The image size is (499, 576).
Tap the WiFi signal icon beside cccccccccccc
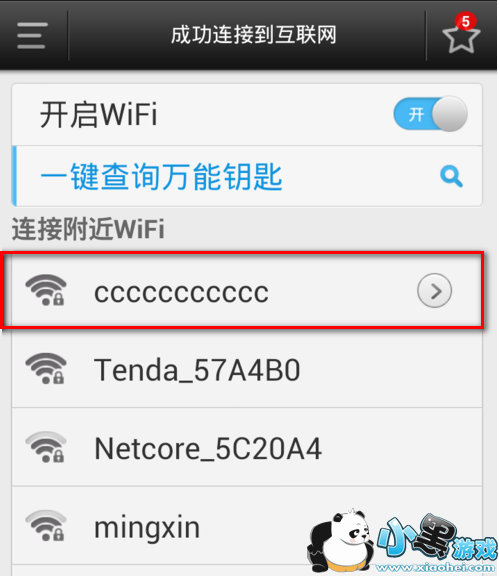[46, 290]
